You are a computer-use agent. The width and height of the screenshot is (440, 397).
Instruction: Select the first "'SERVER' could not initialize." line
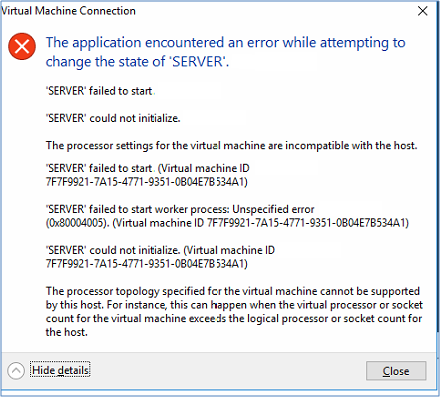point(113,118)
